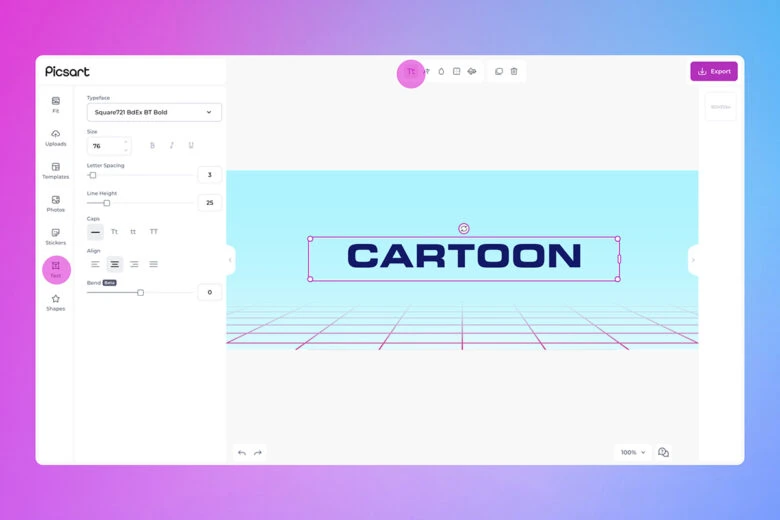The width and height of the screenshot is (780, 520).
Task: Switch to the Templates tab
Action: (55, 170)
